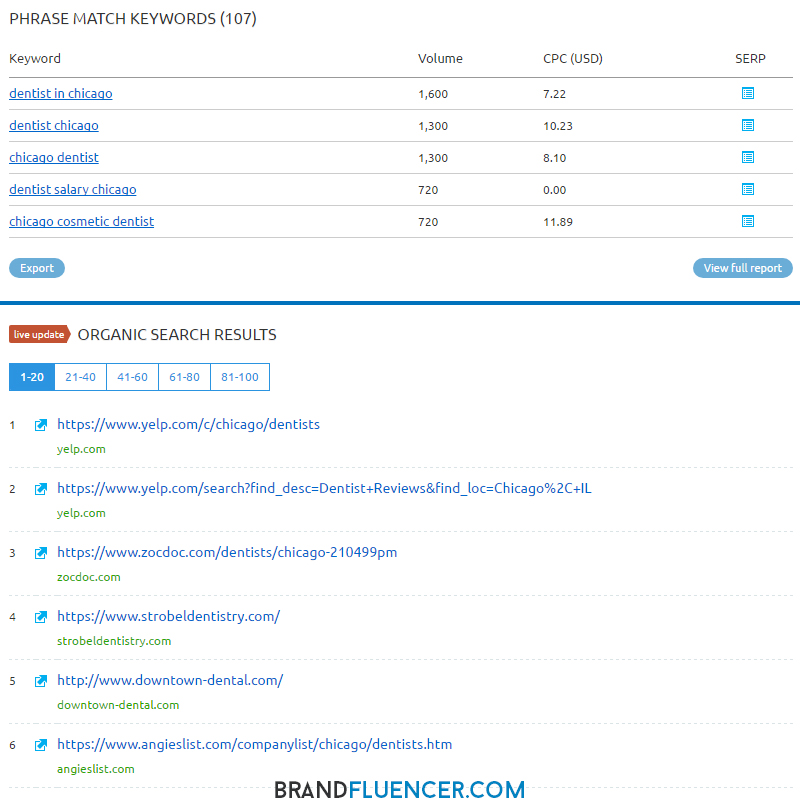Click the volume value 1,600

pyautogui.click(x=433, y=94)
